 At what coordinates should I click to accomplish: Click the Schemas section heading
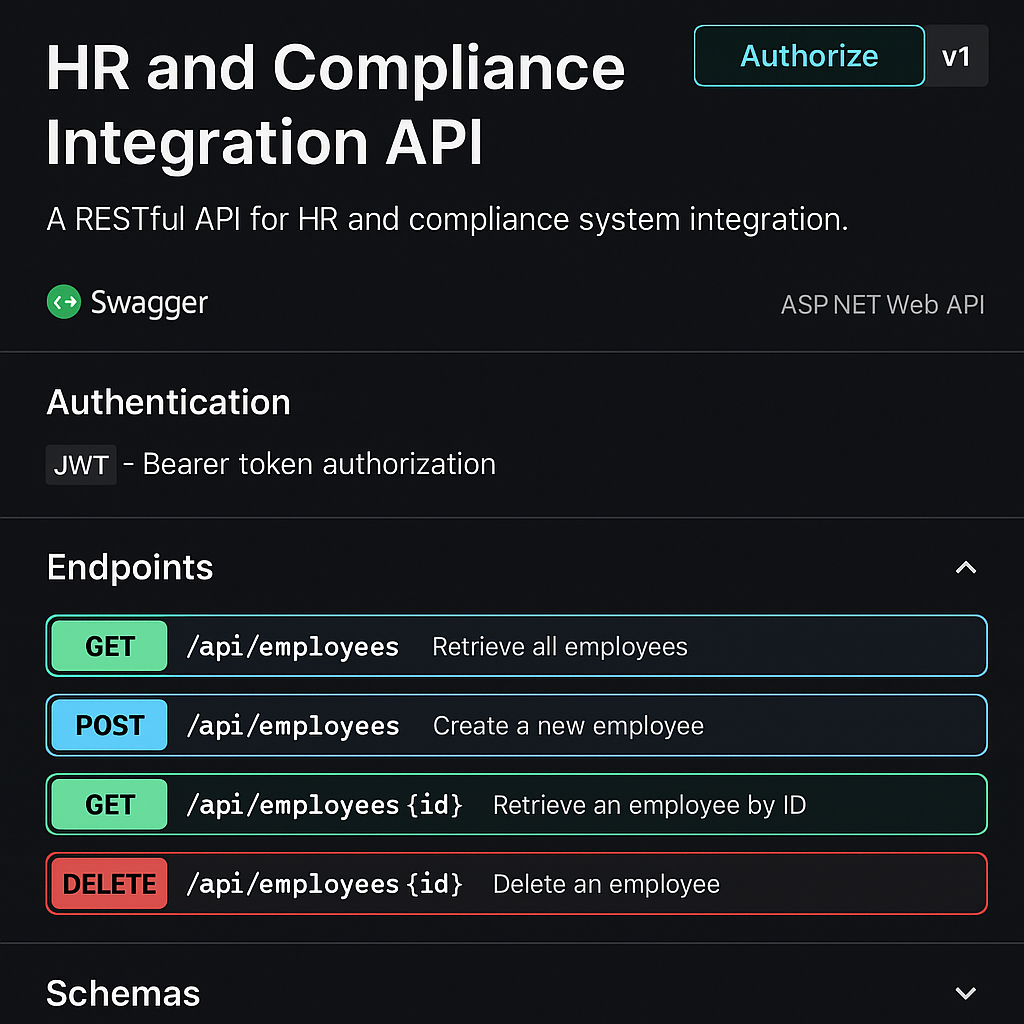pyautogui.click(x=123, y=993)
